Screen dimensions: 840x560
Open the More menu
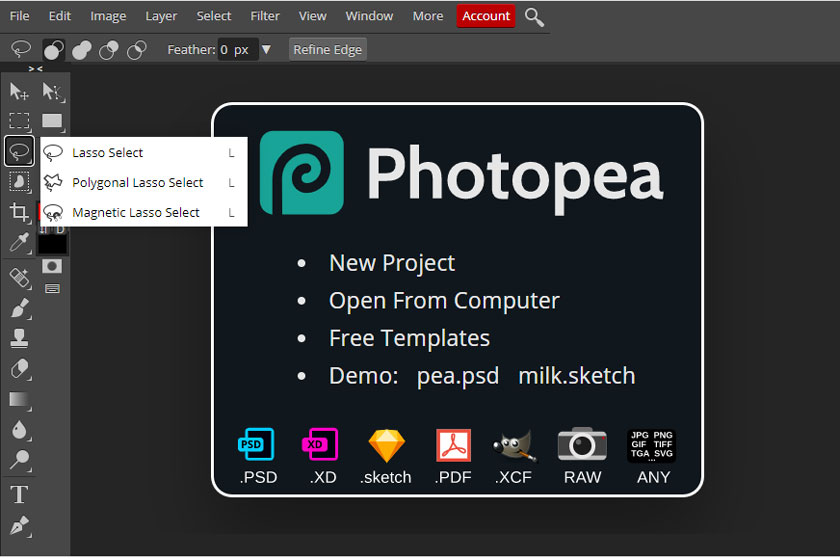pyautogui.click(x=428, y=16)
